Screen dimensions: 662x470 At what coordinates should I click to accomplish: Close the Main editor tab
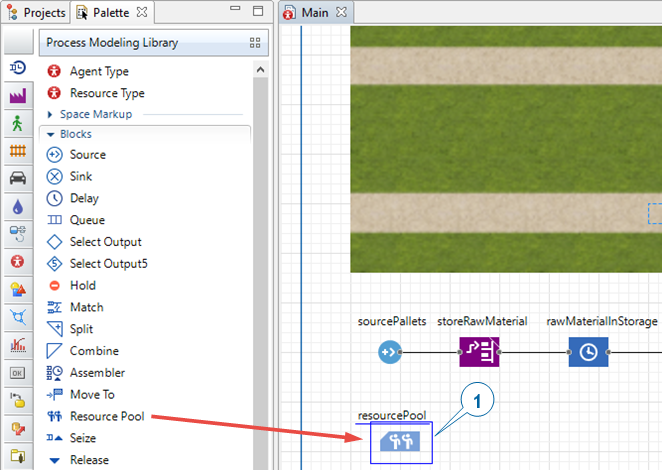(x=341, y=12)
